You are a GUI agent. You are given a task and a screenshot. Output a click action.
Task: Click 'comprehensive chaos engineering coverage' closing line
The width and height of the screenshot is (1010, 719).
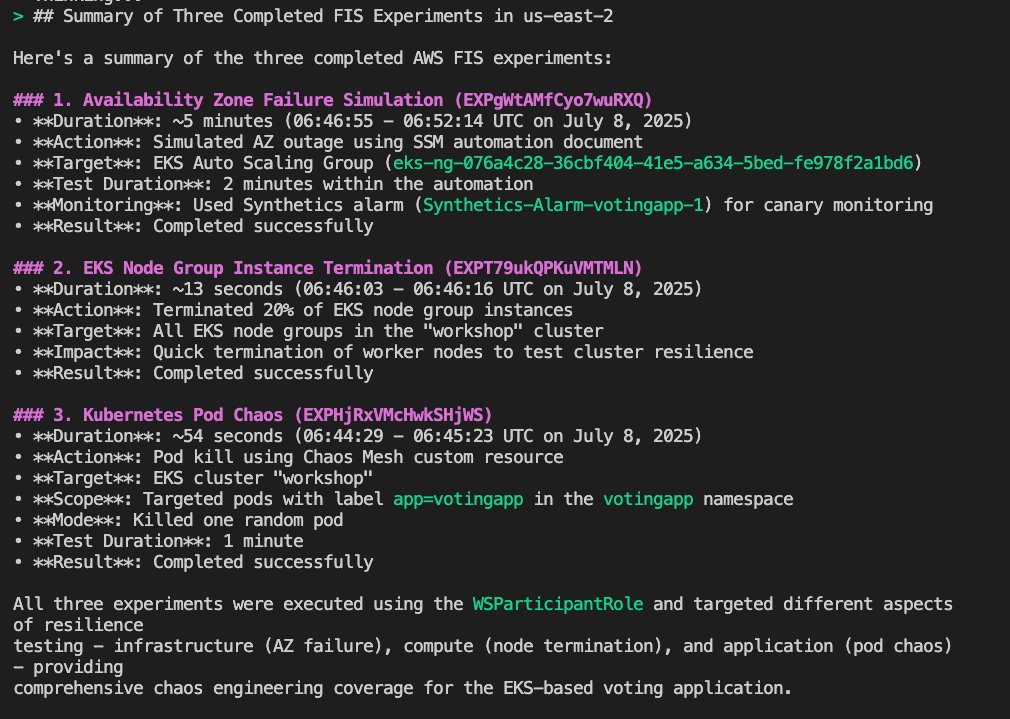(x=402, y=688)
